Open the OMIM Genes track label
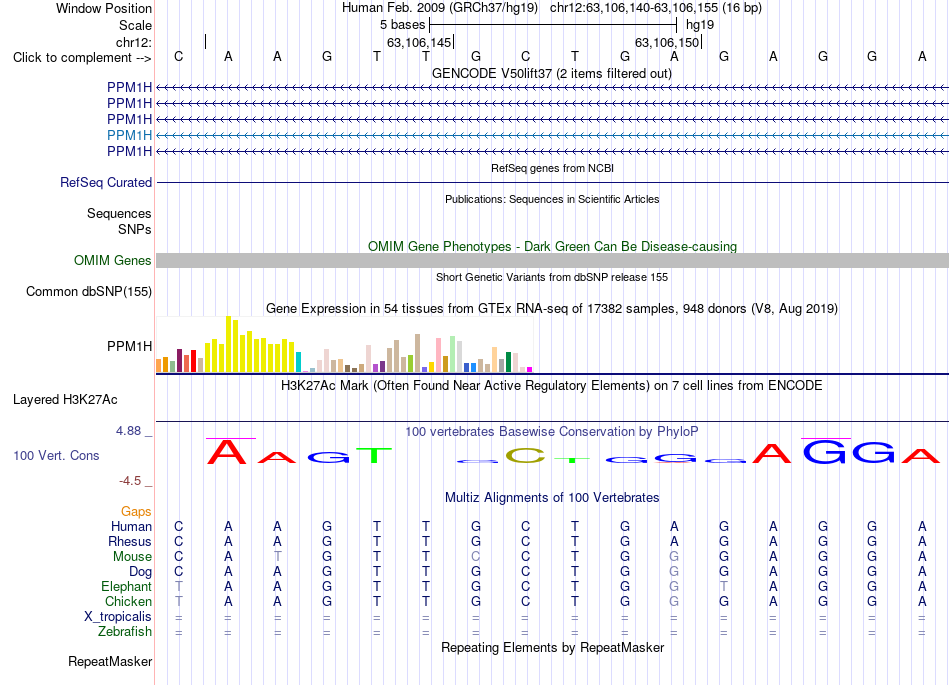 point(113,260)
